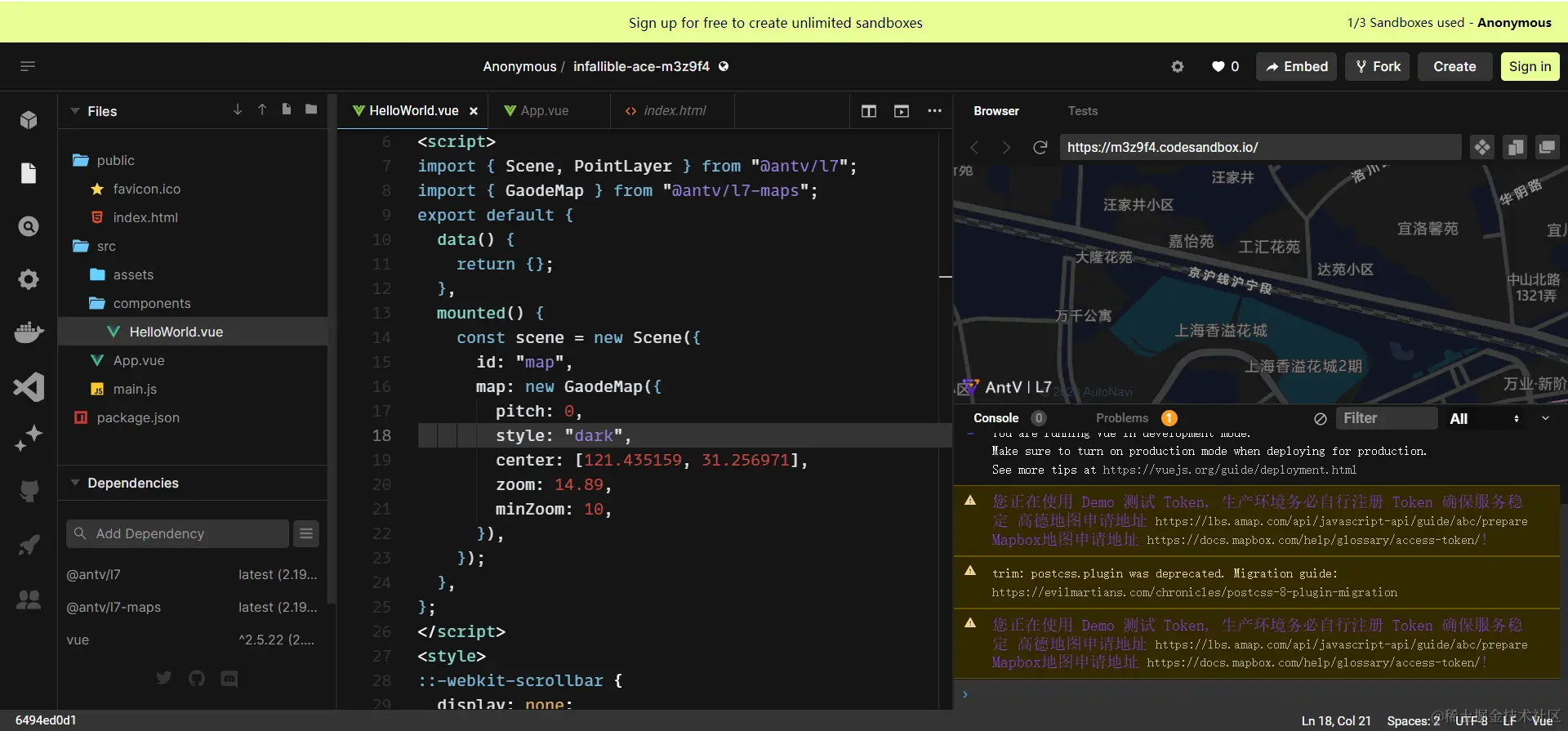This screenshot has width=1568, height=731.
Task: Refresh the browser preview
Action: click(x=1040, y=147)
